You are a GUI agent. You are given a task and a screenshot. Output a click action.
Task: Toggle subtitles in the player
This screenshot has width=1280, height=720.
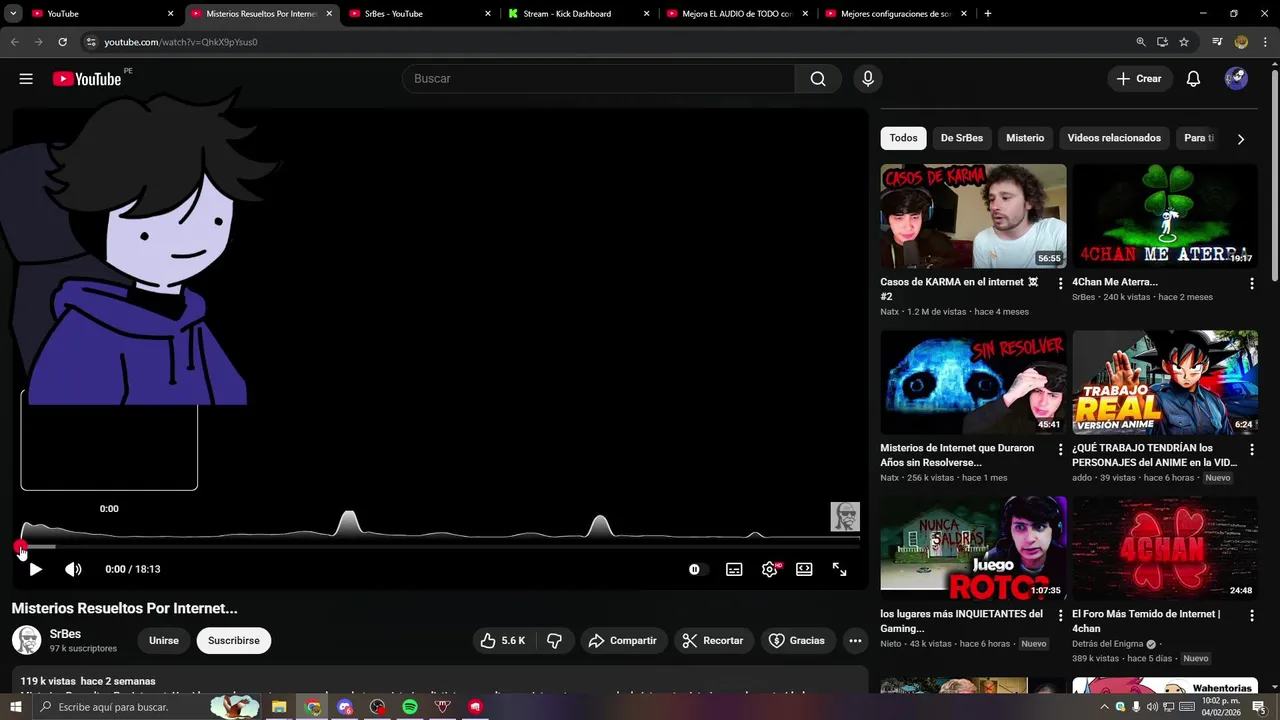coord(734,569)
